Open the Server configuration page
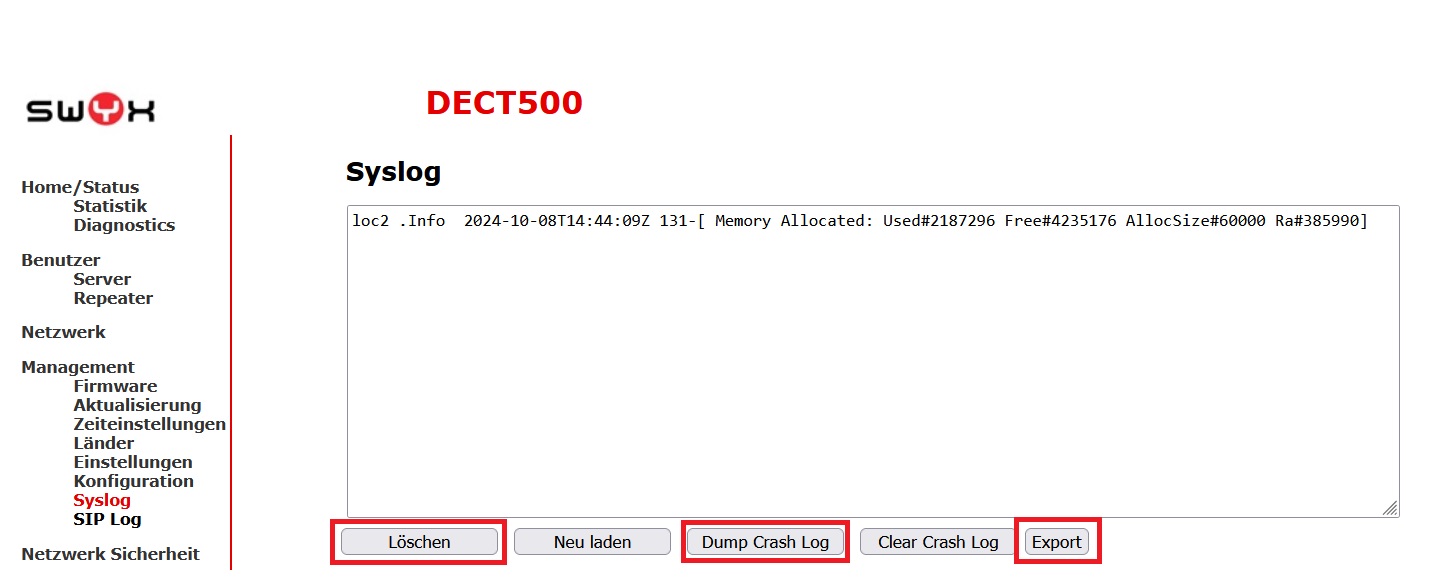 (x=102, y=279)
